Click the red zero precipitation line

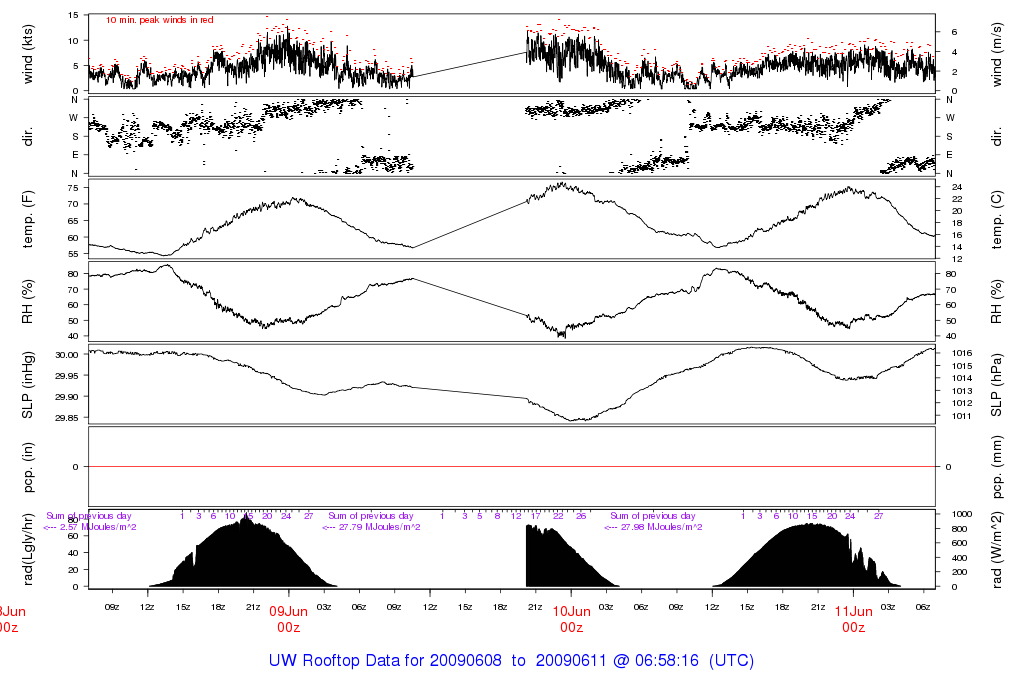[x=511, y=467]
